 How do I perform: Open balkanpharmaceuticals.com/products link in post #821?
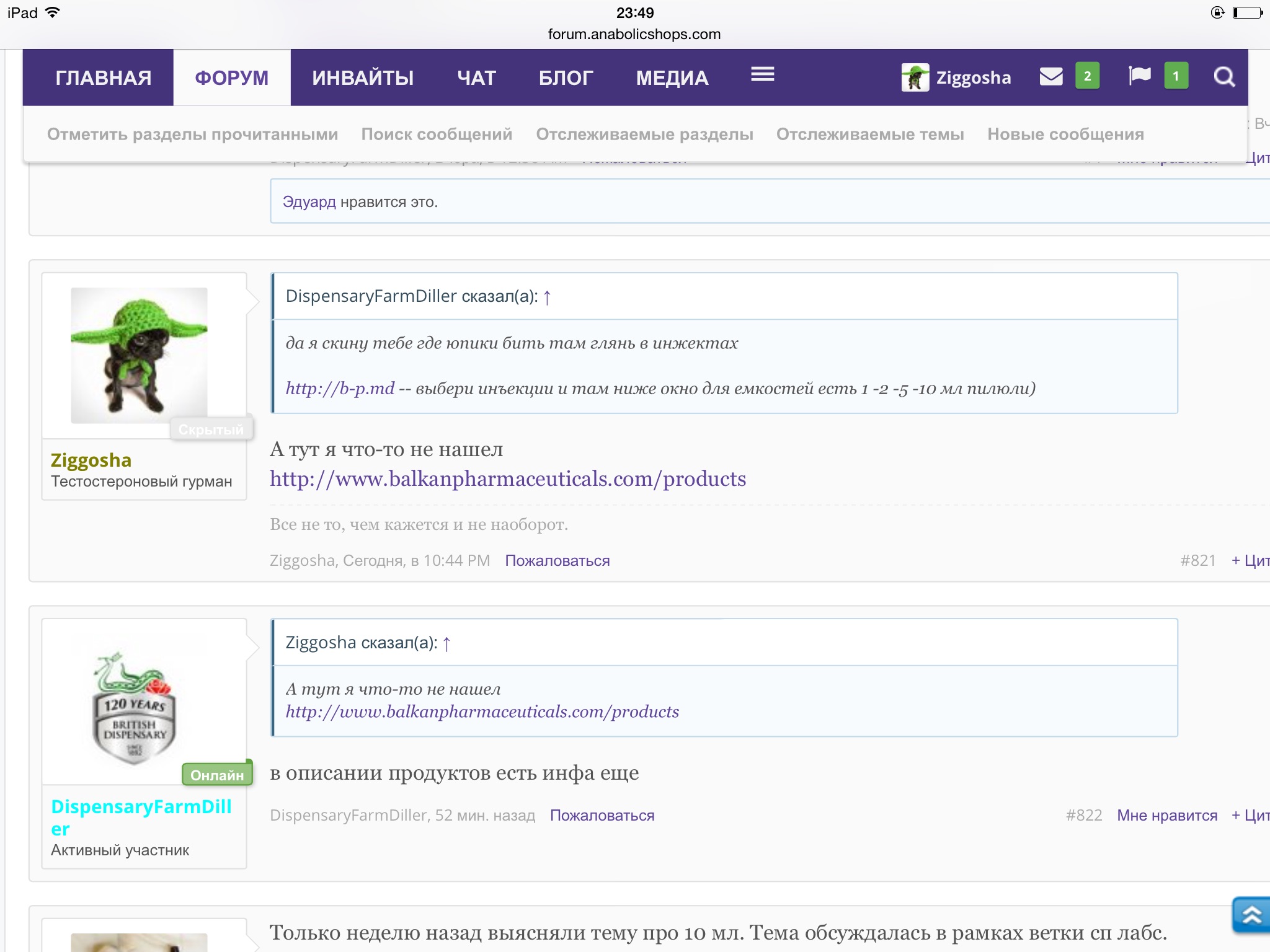click(507, 479)
